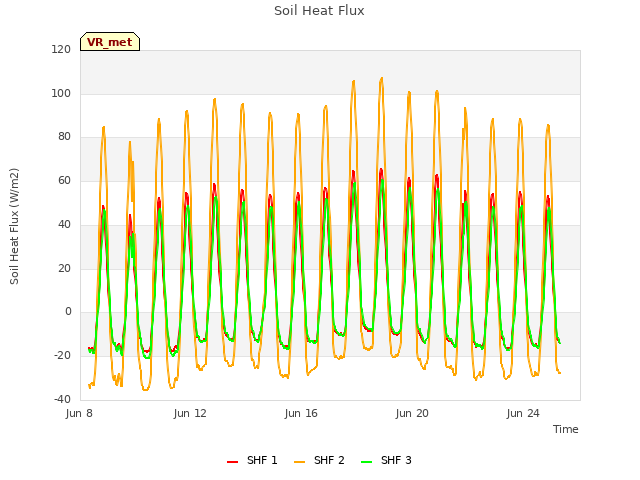Toggle the SHF 1 legend entry

(x=252, y=460)
